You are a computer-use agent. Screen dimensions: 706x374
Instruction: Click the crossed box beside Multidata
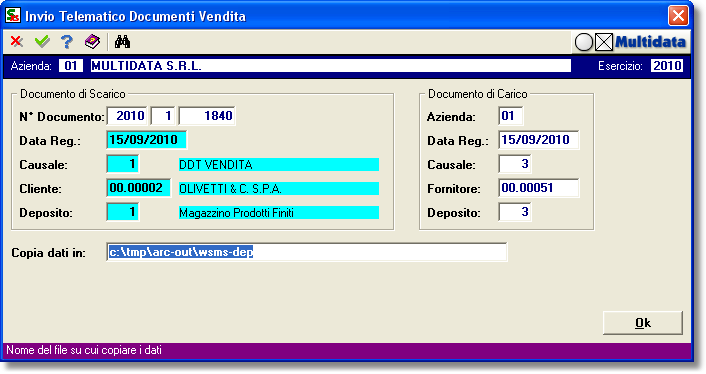coord(604,42)
